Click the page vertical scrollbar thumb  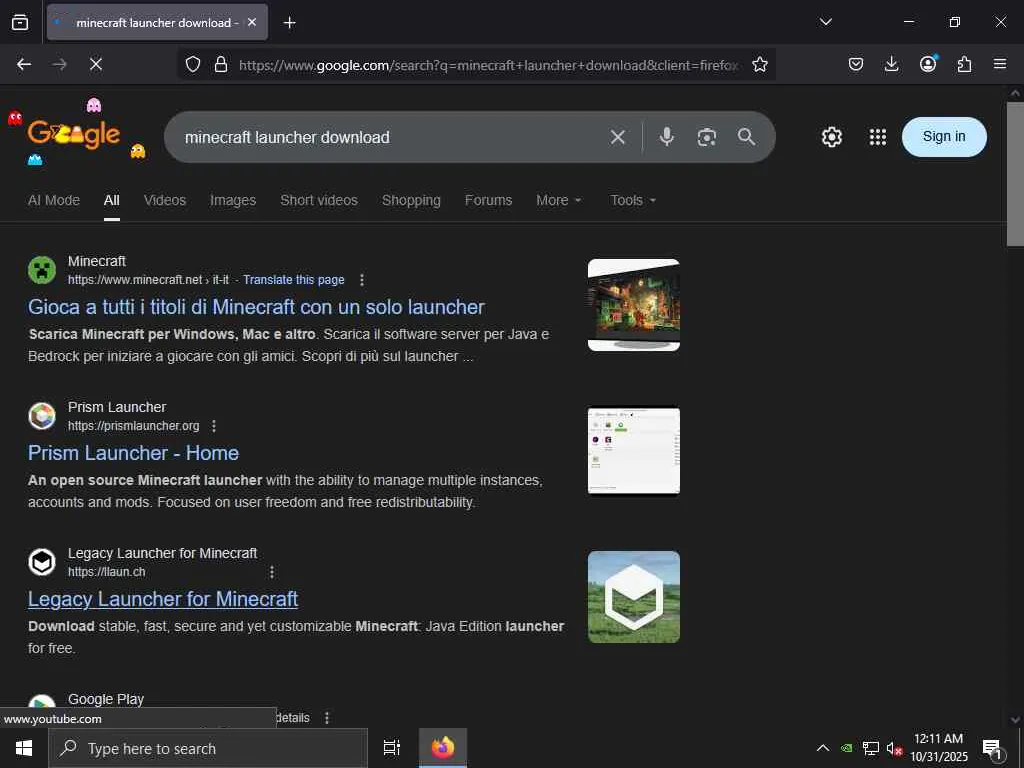coord(1015,174)
